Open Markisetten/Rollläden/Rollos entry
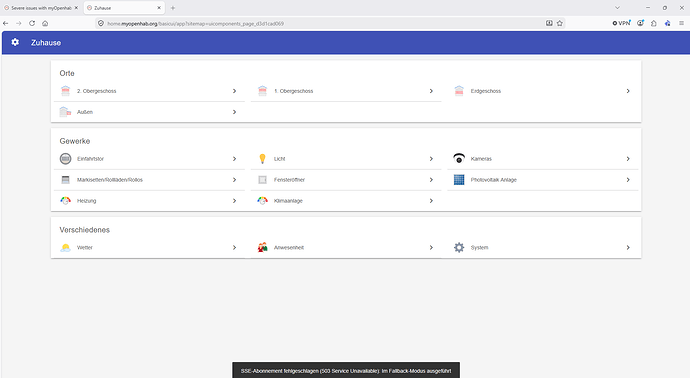Screen dimensions: 690x378 pyautogui.click(x=149, y=180)
